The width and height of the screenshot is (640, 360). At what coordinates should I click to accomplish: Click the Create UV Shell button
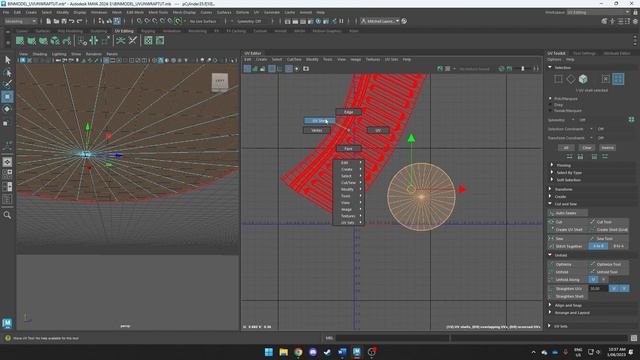tap(568, 230)
